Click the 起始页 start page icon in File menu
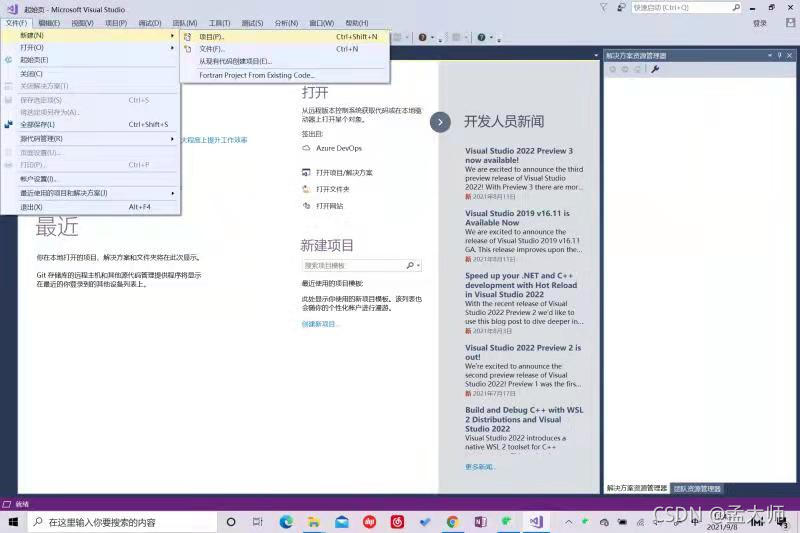Image resolution: width=800 pixels, height=533 pixels. (x=9, y=60)
